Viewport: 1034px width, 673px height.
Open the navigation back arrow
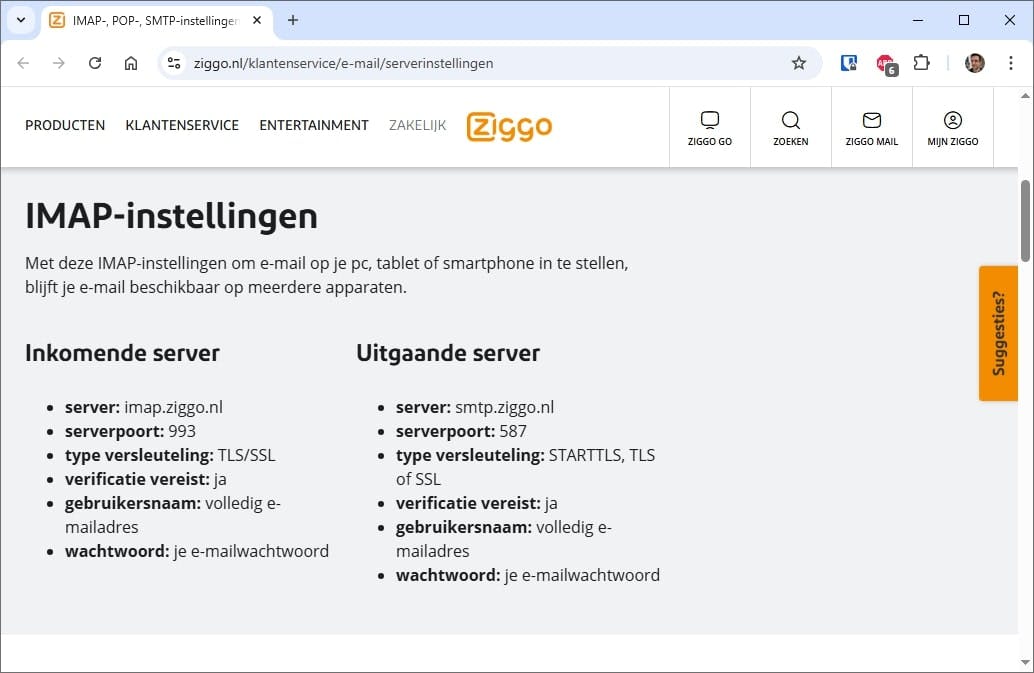[x=24, y=62]
